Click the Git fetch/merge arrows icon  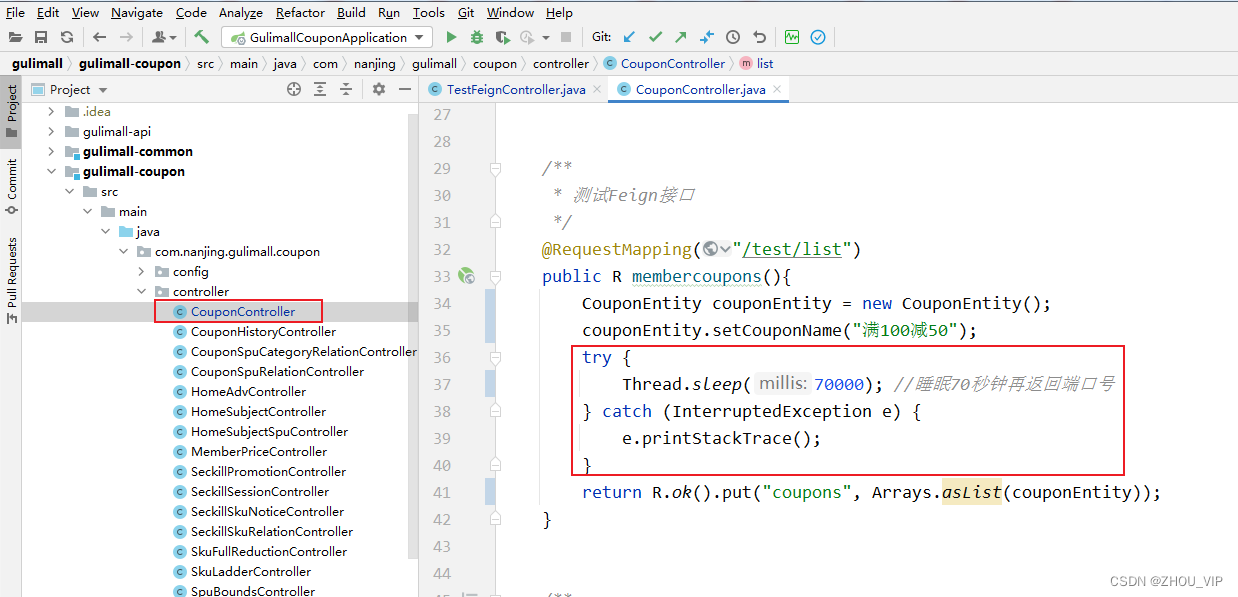(x=707, y=37)
